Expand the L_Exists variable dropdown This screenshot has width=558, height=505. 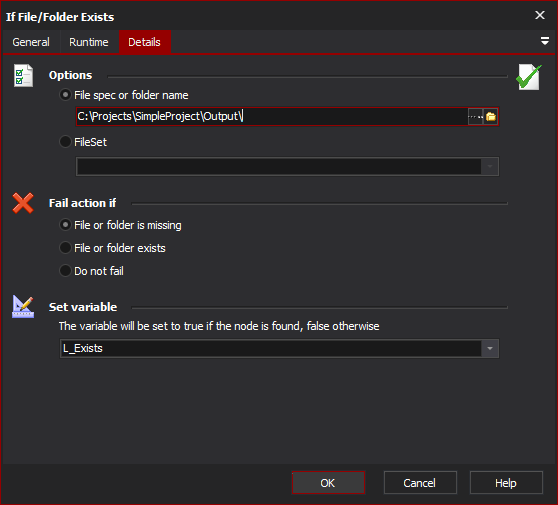click(490, 348)
